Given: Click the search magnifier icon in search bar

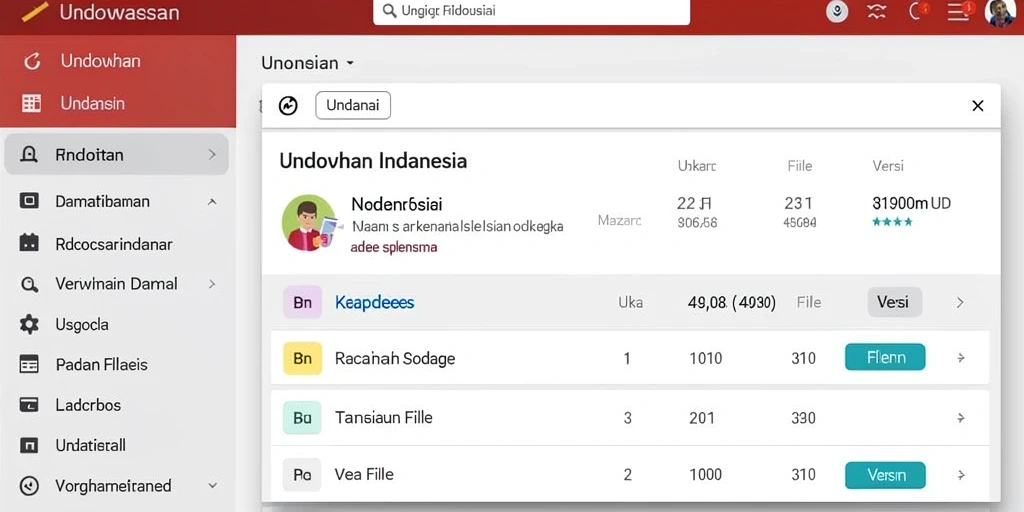Looking at the screenshot, I should point(390,11).
